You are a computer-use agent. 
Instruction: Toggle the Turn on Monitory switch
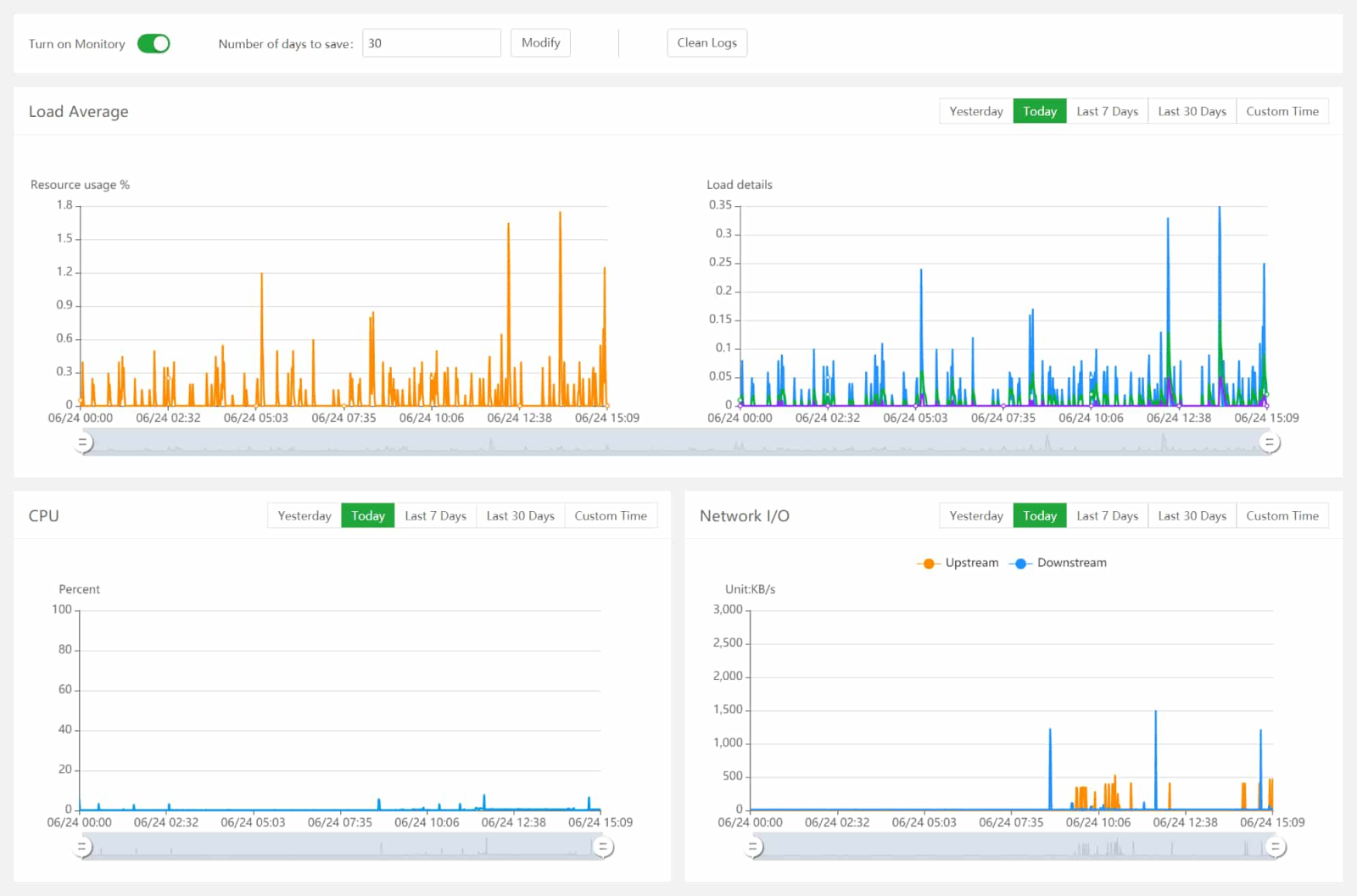[x=154, y=43]
